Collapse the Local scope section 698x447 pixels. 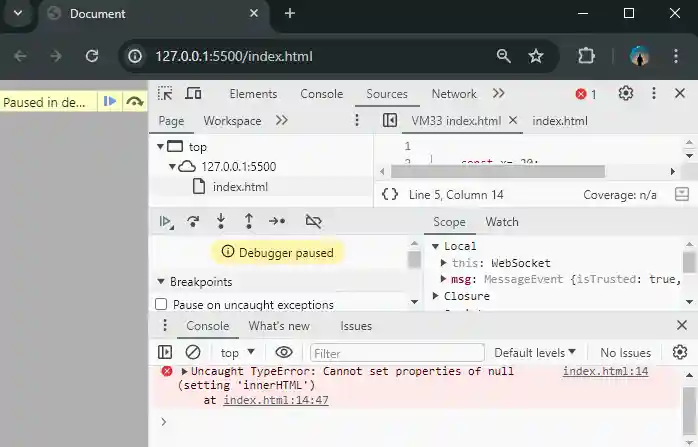pos(435,246)
